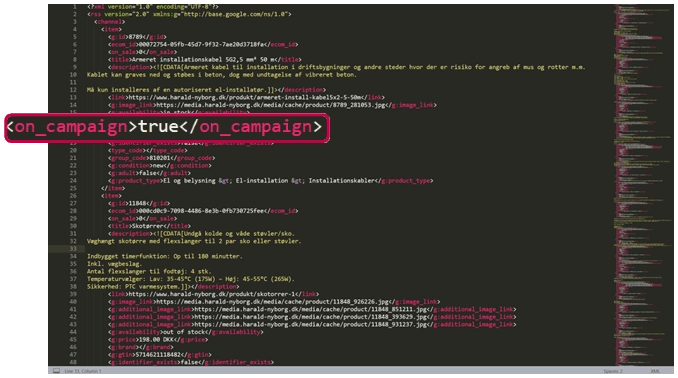The width and height of the screenshot is (678, 378).
Task: Click the additional image 11848_851211.jpg line
Action: coord(312,309)
